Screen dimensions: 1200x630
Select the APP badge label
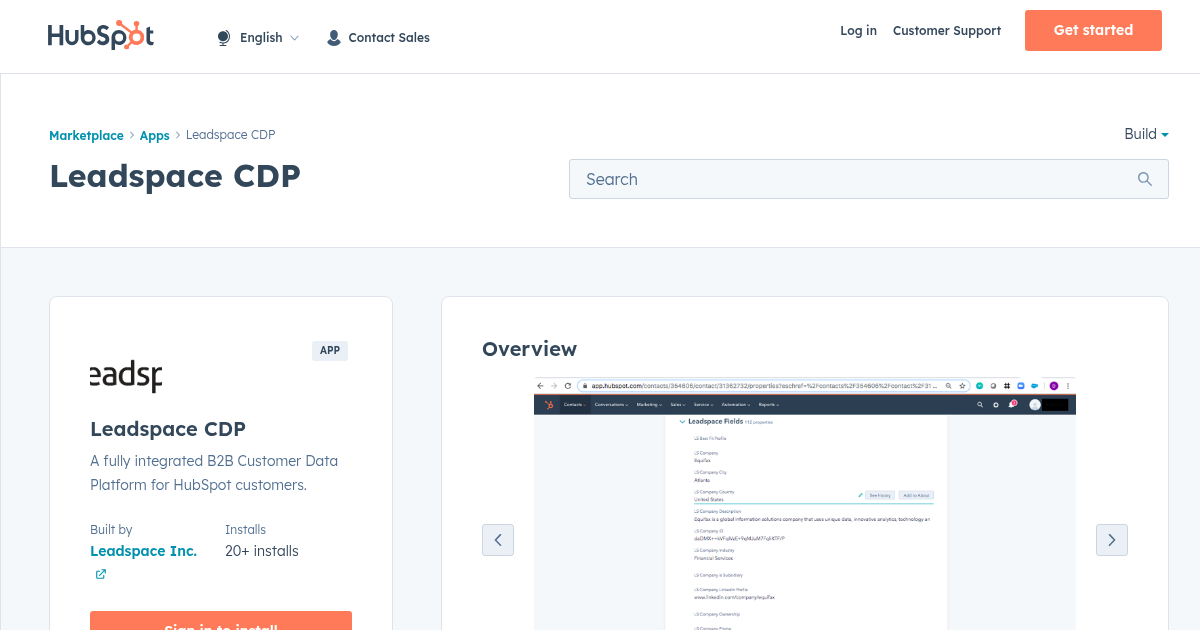coord(330,351)
